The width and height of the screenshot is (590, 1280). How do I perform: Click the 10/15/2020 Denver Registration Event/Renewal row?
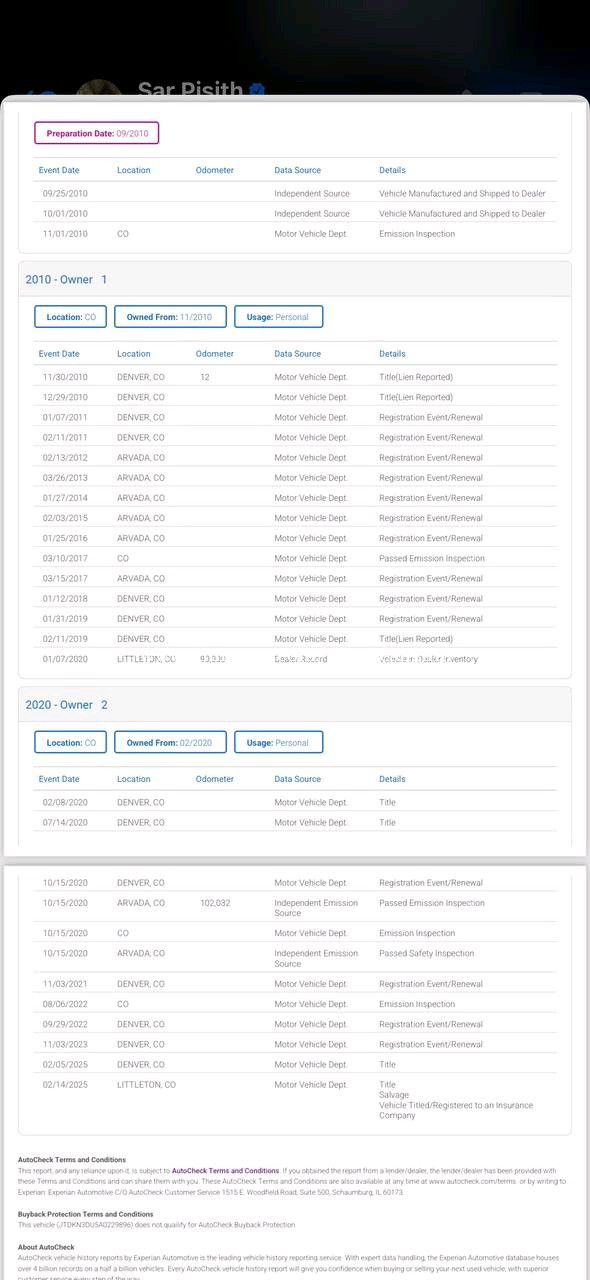coord(295,883)
